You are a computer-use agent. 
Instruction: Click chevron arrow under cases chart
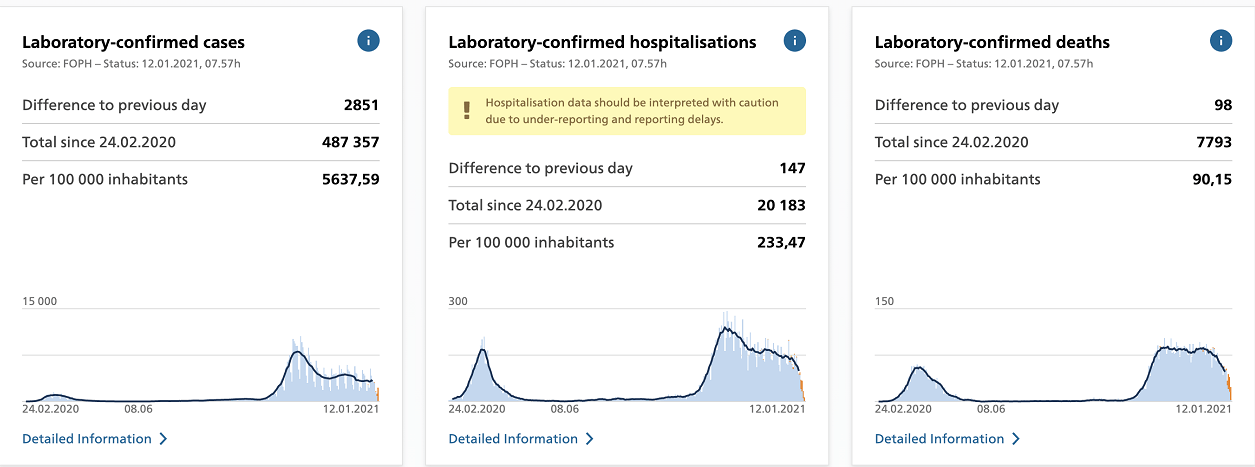tap(163, 439)
